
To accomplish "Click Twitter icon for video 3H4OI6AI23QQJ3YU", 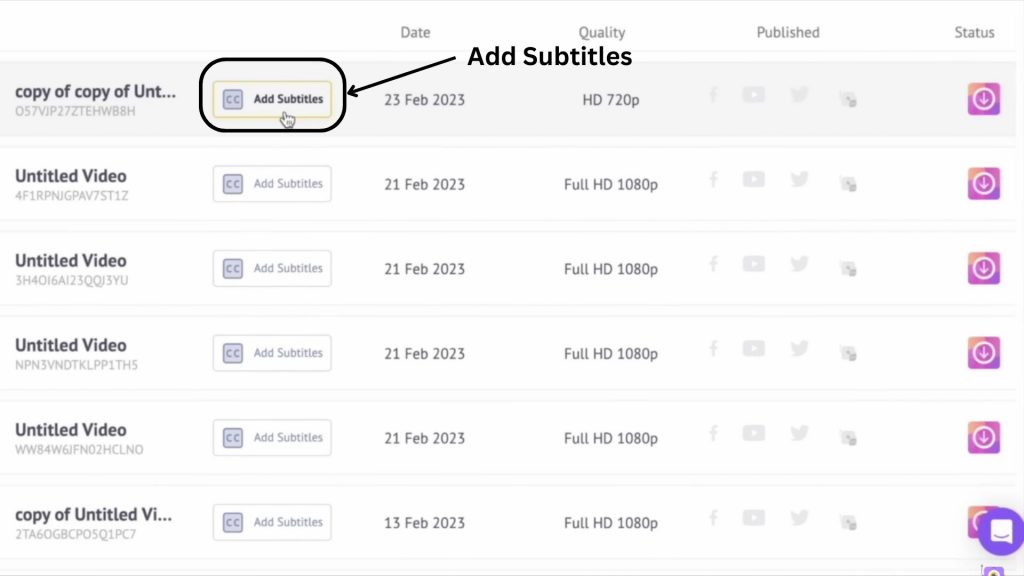I will (799, 264).
